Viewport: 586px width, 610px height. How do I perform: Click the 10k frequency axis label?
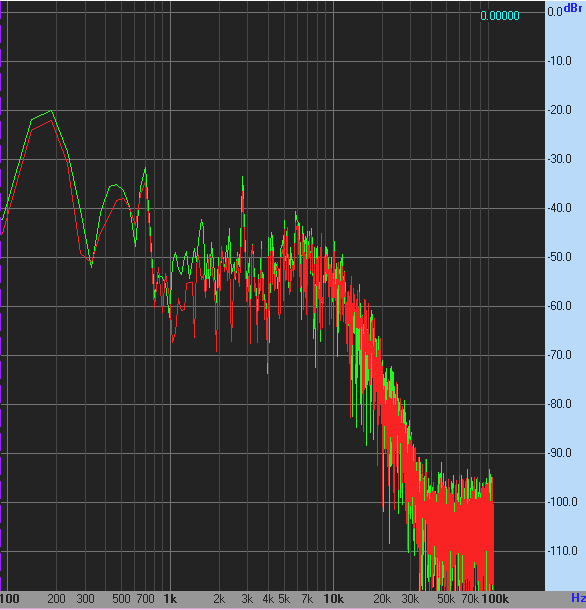(333, 599)
